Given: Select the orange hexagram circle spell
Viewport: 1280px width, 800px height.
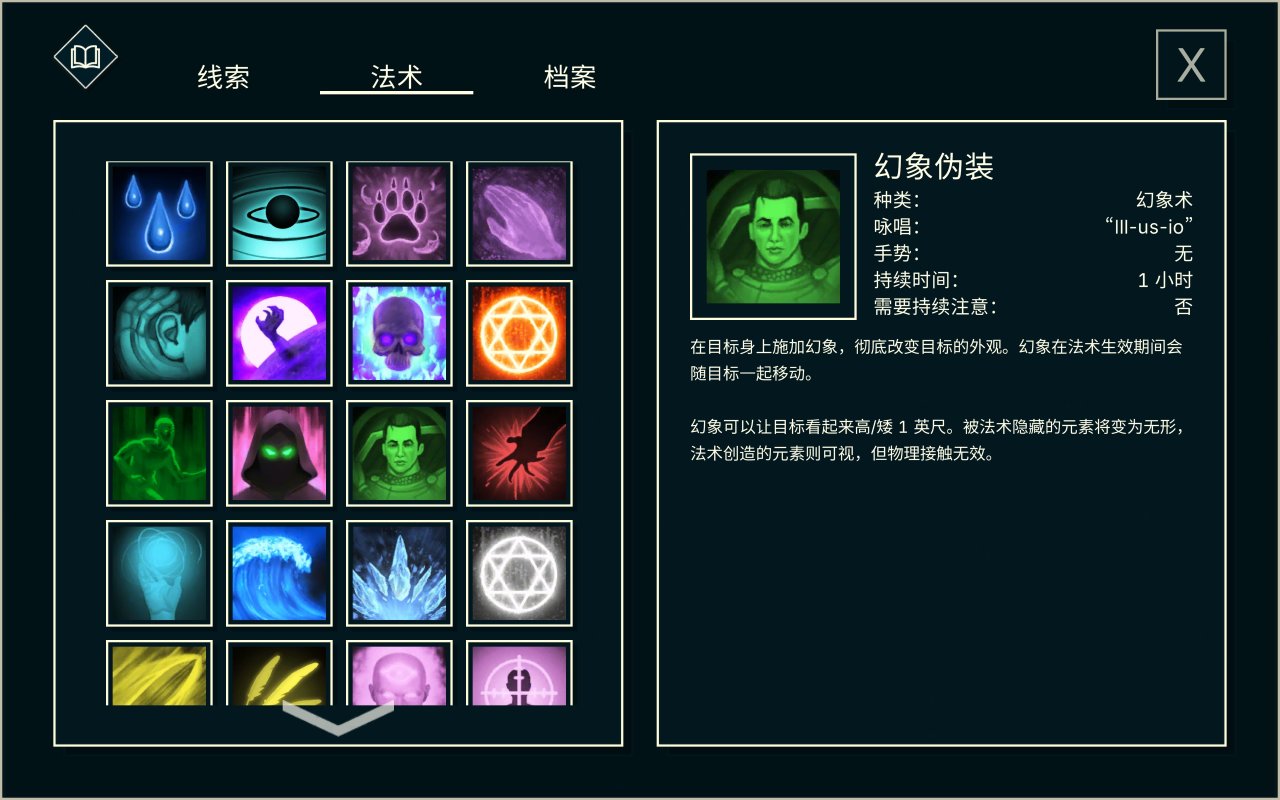Looking at the screenshot, I should click(x=519, y=334).
